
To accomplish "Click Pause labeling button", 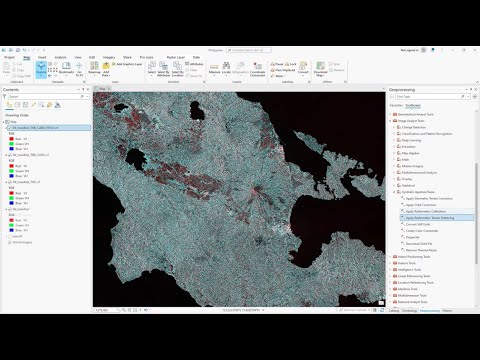I will [x=277, y=64].
